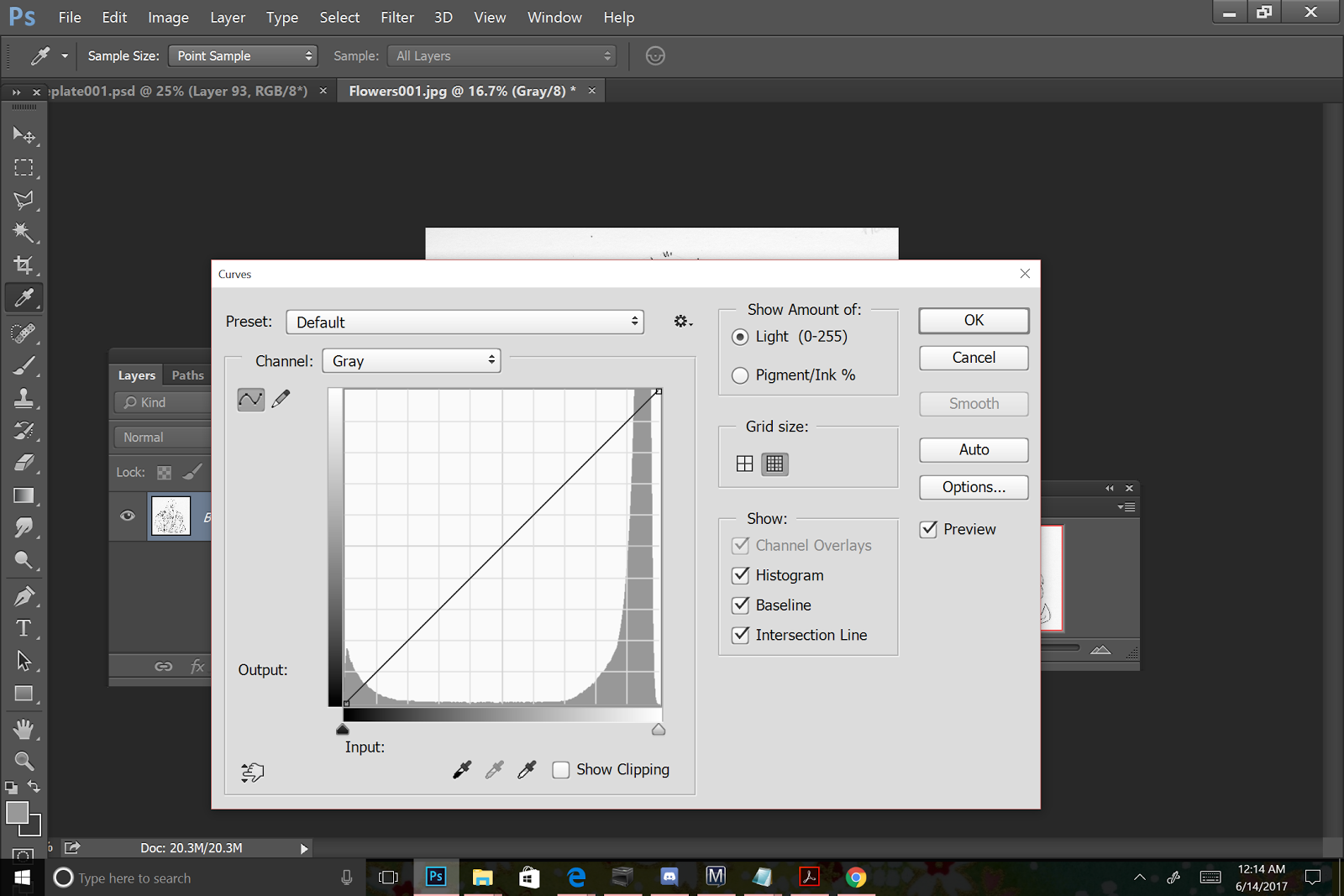Open the Channel dropdown
Viewport: 1344px width, 896px height.
pos(412,361)
